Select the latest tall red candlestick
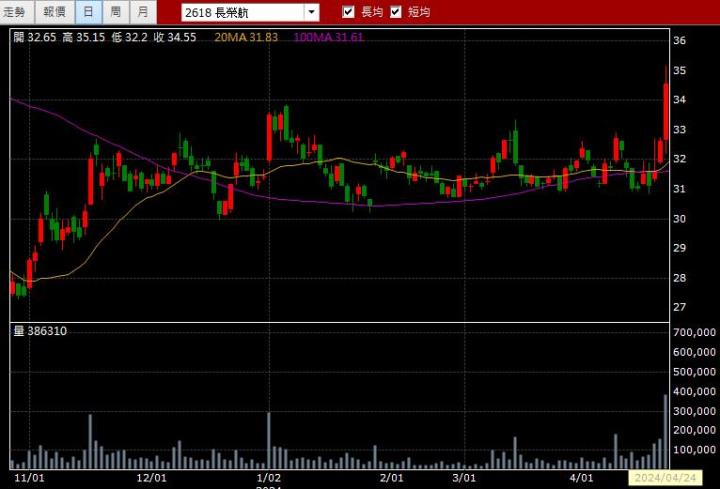Image resolution: width=720 pixels, height=489 pixels. click(666, 110)
